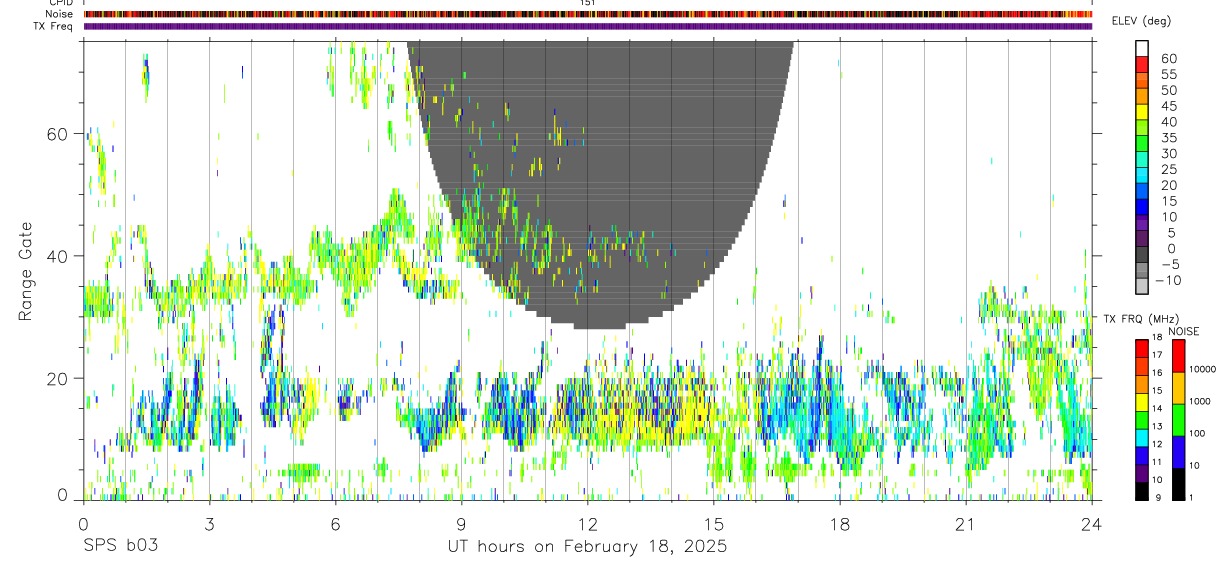This screenshot has height=567, width=1228.
Task: Click the 1000 label on the NOISE scale
Action: coord(1200,401)
